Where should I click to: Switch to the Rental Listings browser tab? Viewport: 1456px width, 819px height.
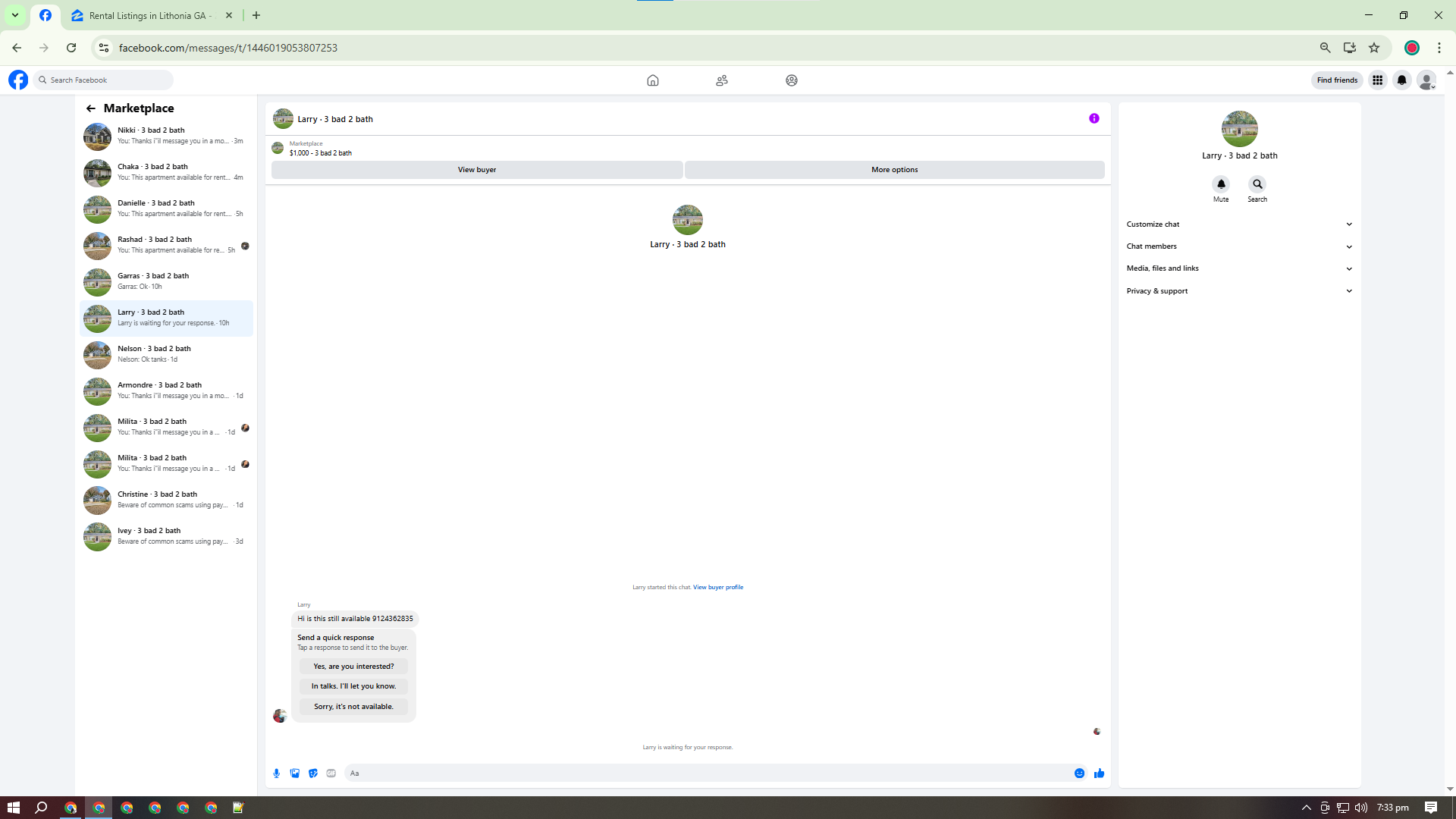point(148,15)
